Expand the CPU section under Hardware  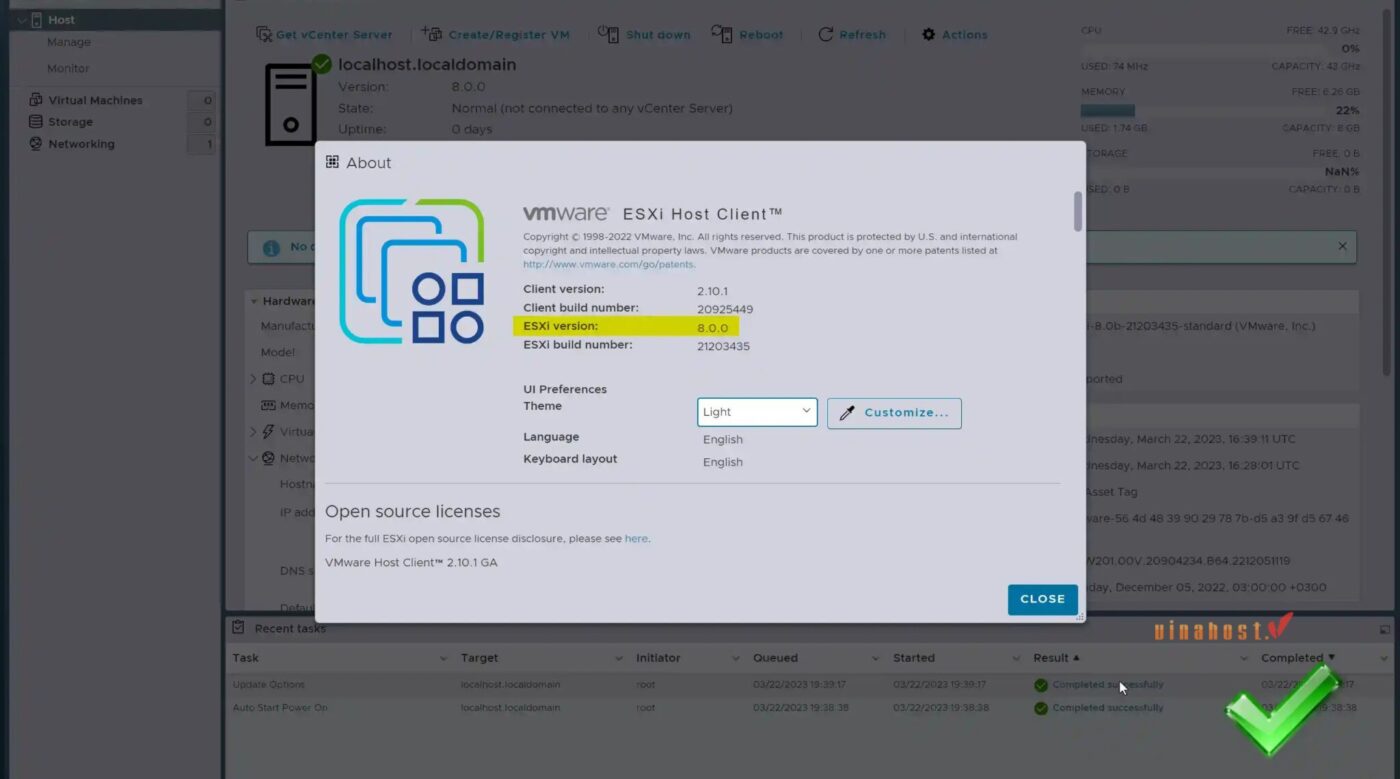(254, 378)
